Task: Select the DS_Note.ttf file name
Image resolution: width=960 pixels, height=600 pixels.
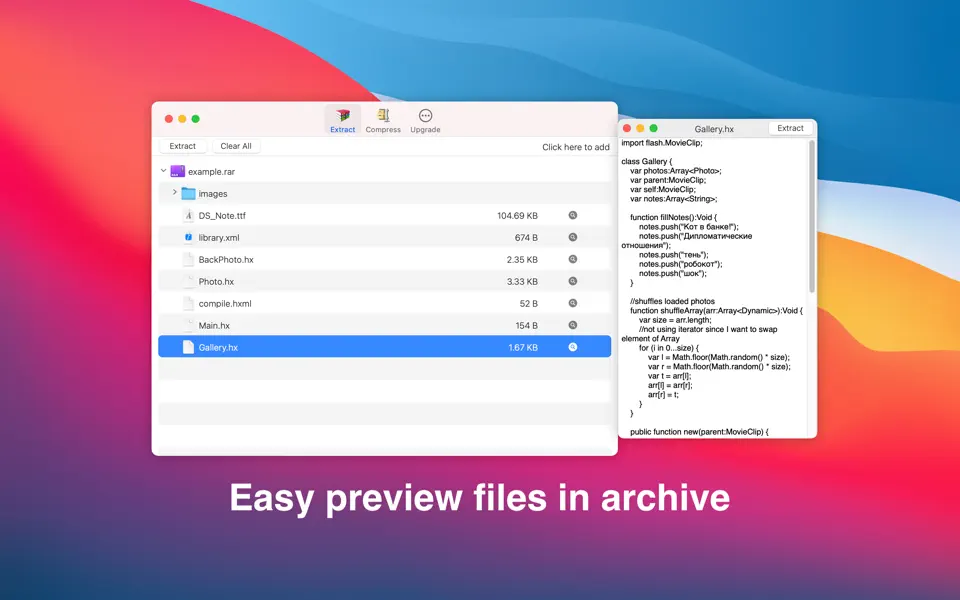Action: coord(222,216)
